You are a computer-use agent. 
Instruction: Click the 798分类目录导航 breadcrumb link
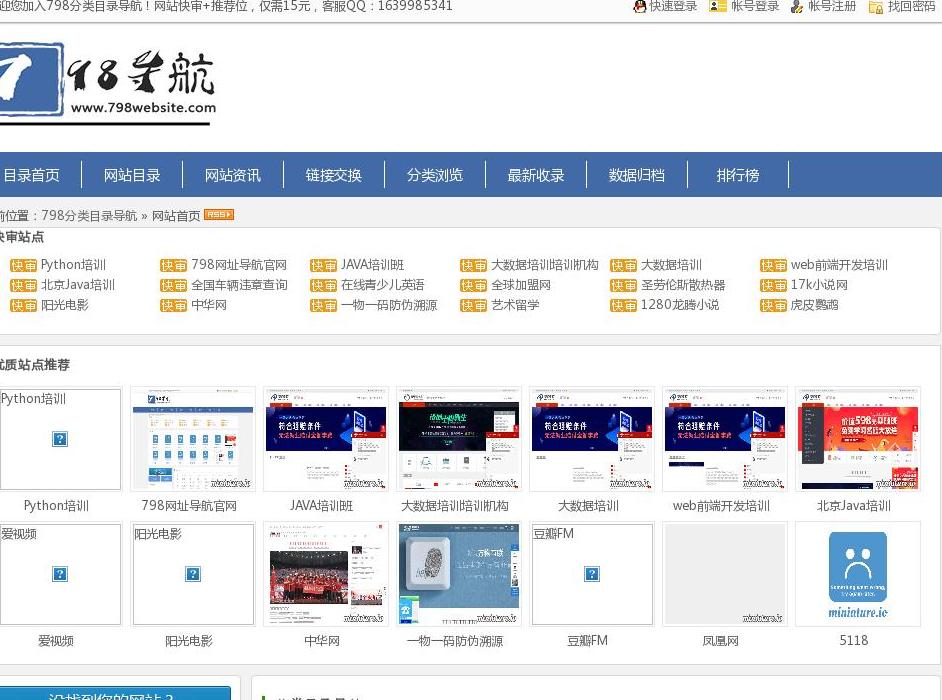(89, 215)
